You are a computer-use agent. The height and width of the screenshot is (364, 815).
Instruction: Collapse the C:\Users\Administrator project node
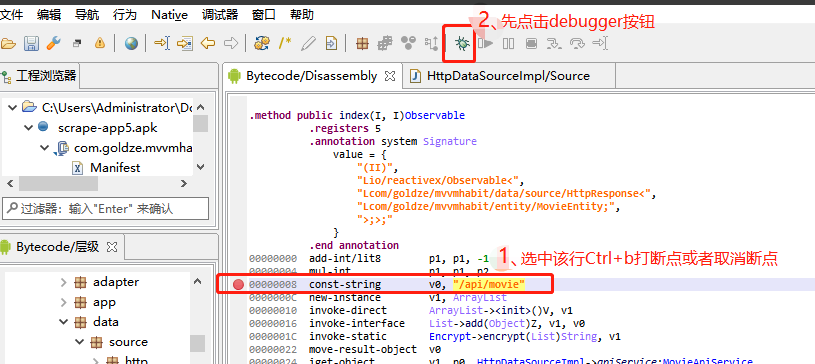[x=12, y=108]
